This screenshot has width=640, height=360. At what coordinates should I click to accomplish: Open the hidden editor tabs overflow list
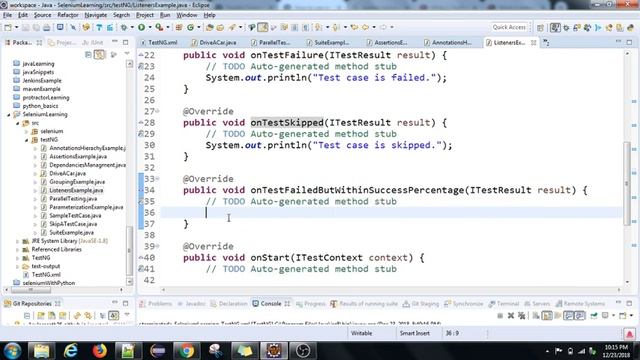coord(546,42)
